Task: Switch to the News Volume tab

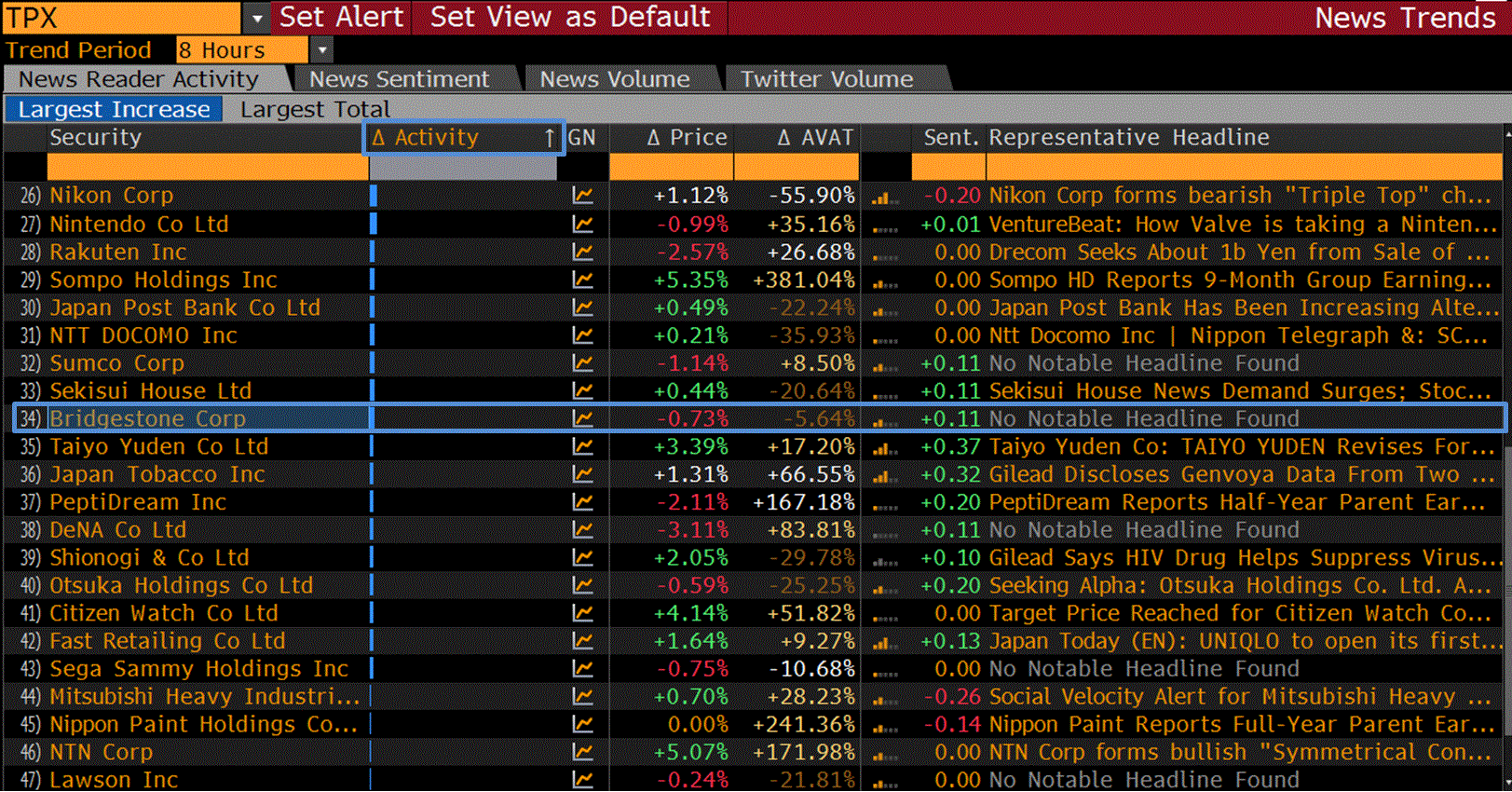Action: 615,79
